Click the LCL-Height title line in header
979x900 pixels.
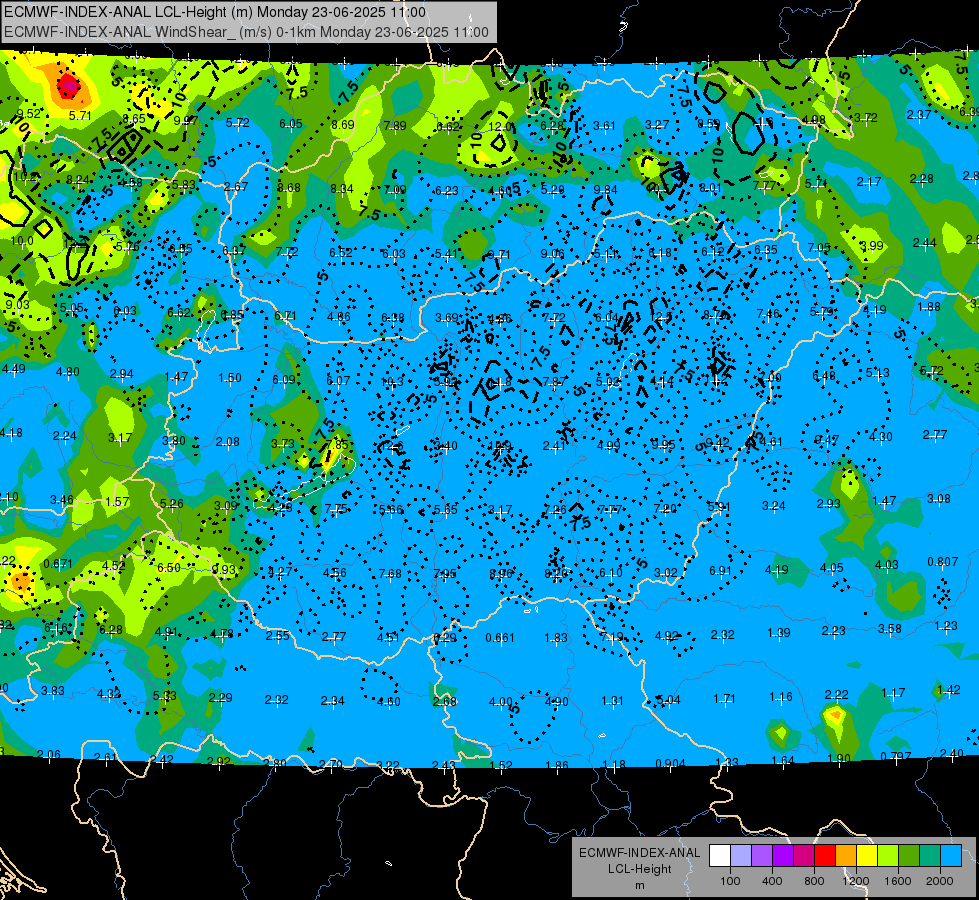coord(215,12)
